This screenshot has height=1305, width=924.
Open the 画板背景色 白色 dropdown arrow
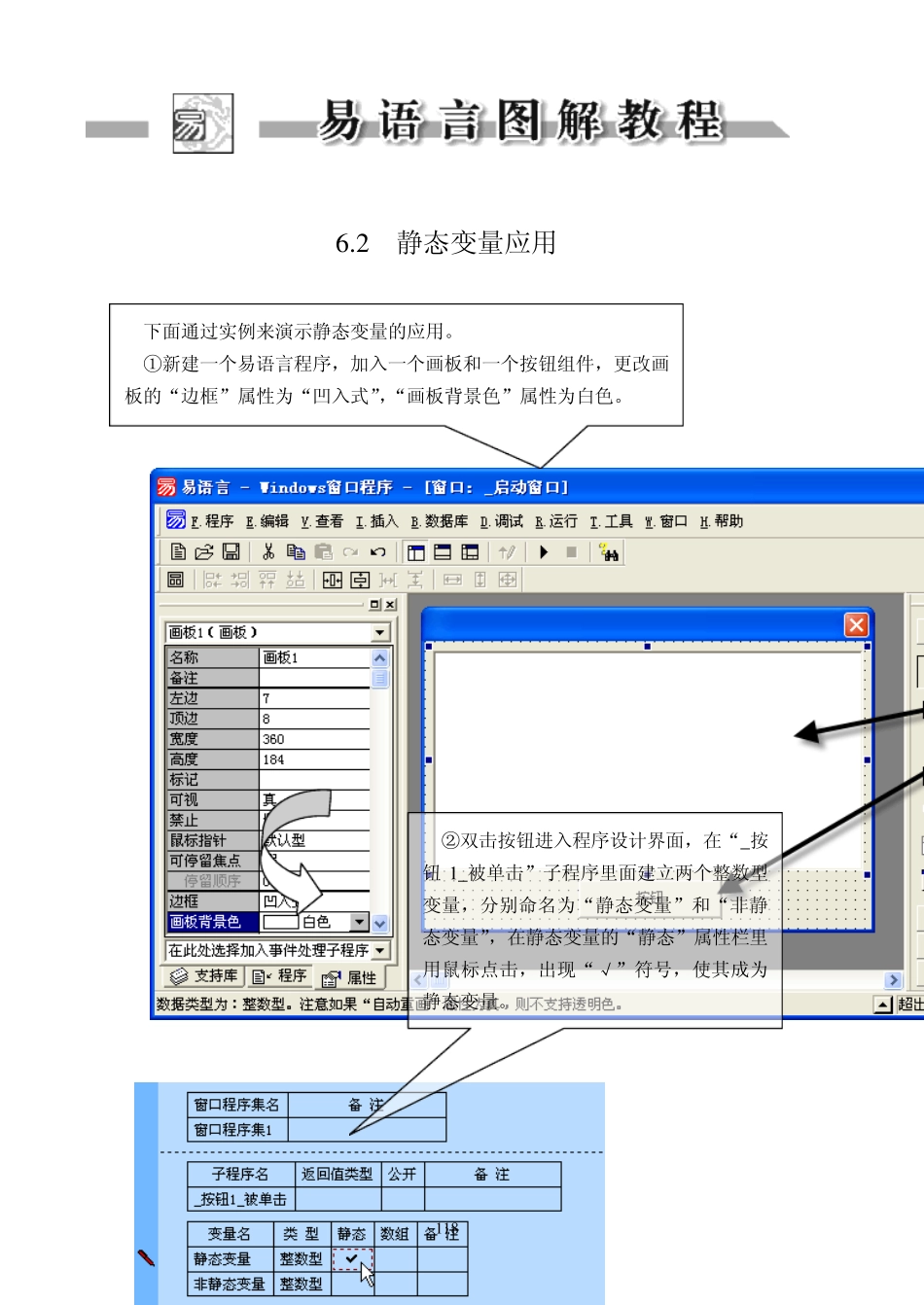[360, 922]
